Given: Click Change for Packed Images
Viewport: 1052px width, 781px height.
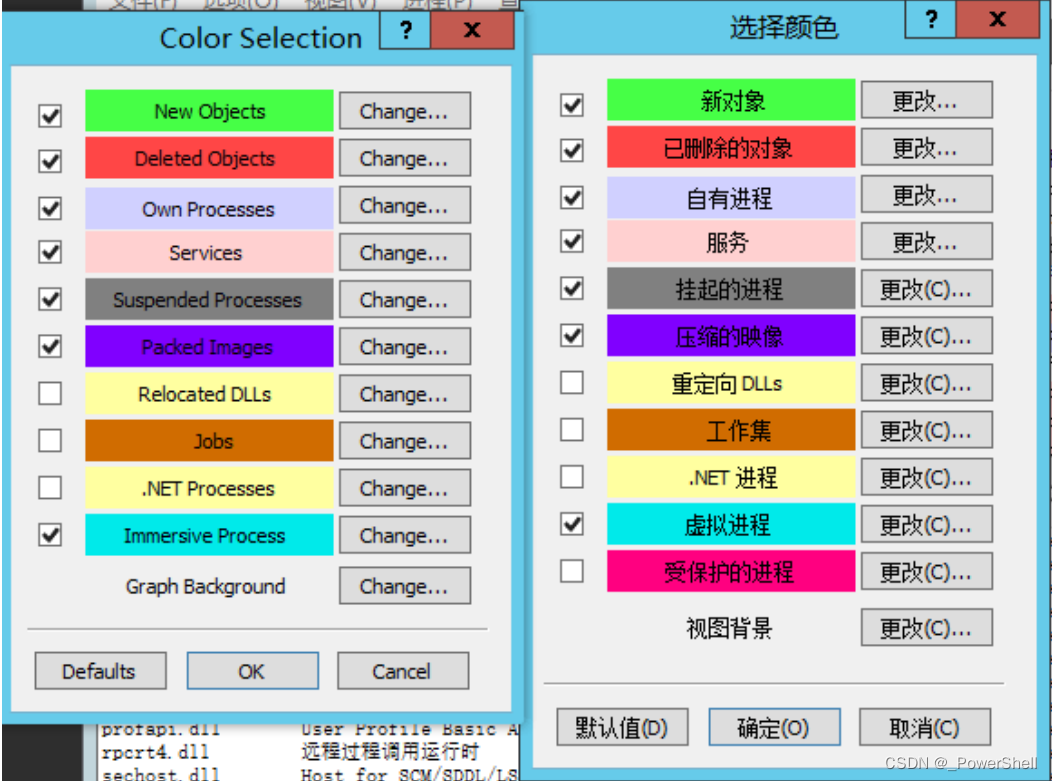Looking at the screenshot, I should tap(405, 346).
